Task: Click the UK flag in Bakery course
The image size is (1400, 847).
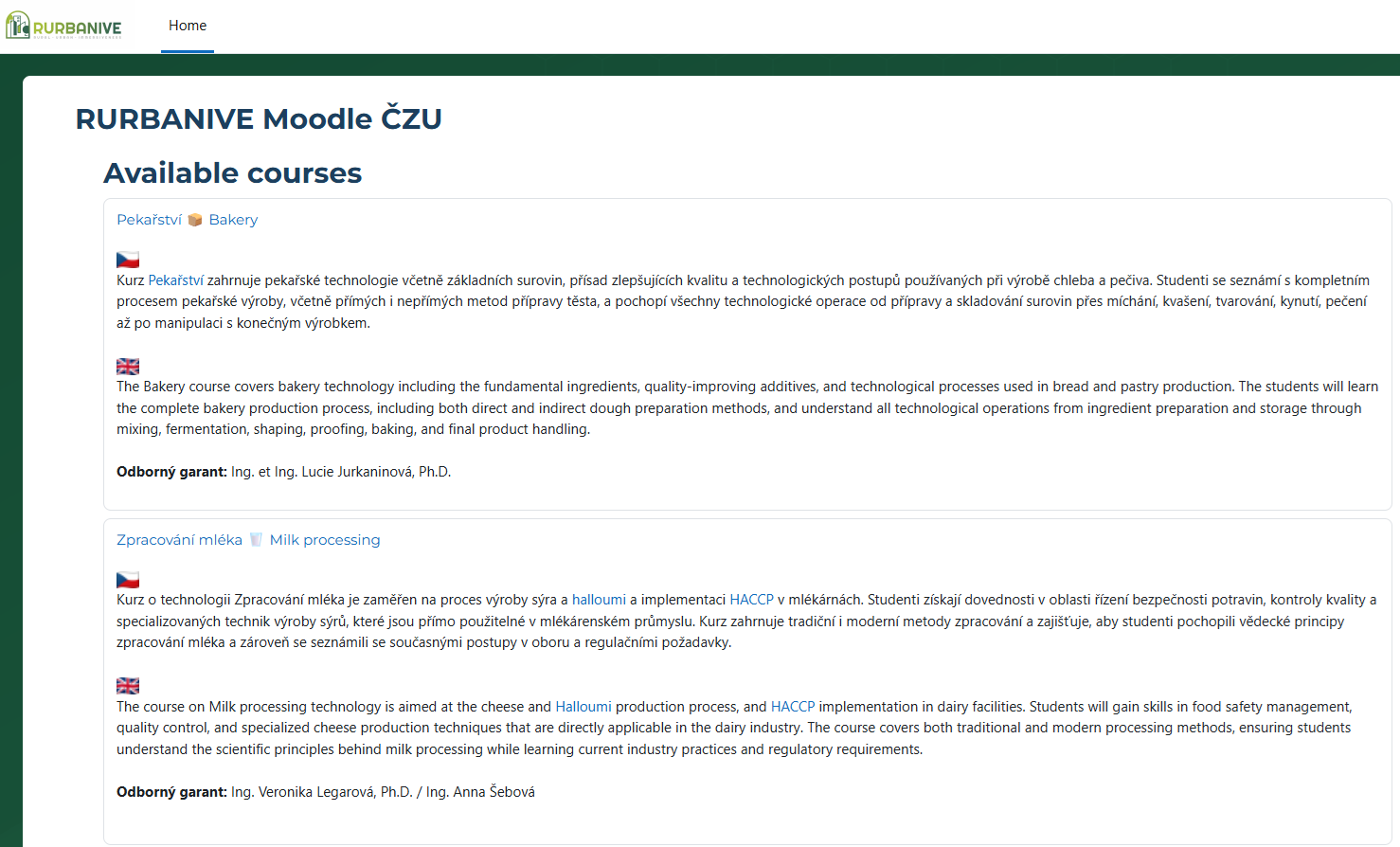Action: [x=128, y=367]
